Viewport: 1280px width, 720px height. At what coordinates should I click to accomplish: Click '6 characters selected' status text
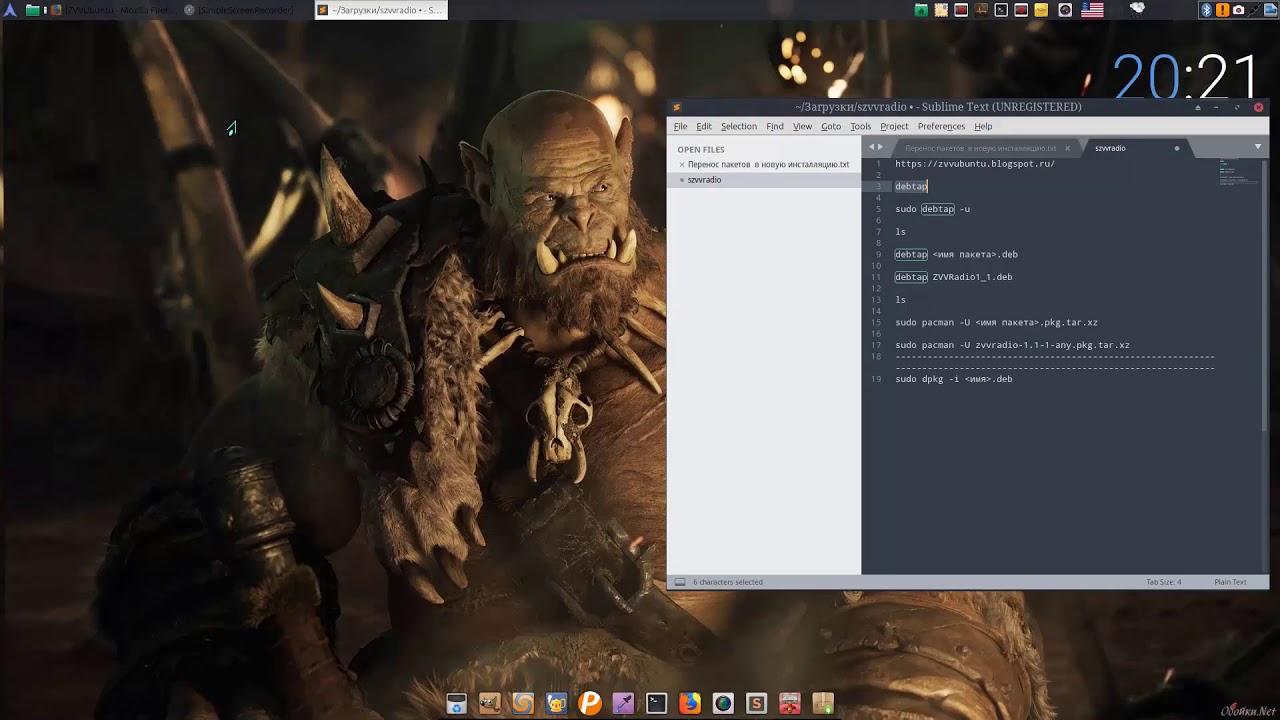pos(728,582)
